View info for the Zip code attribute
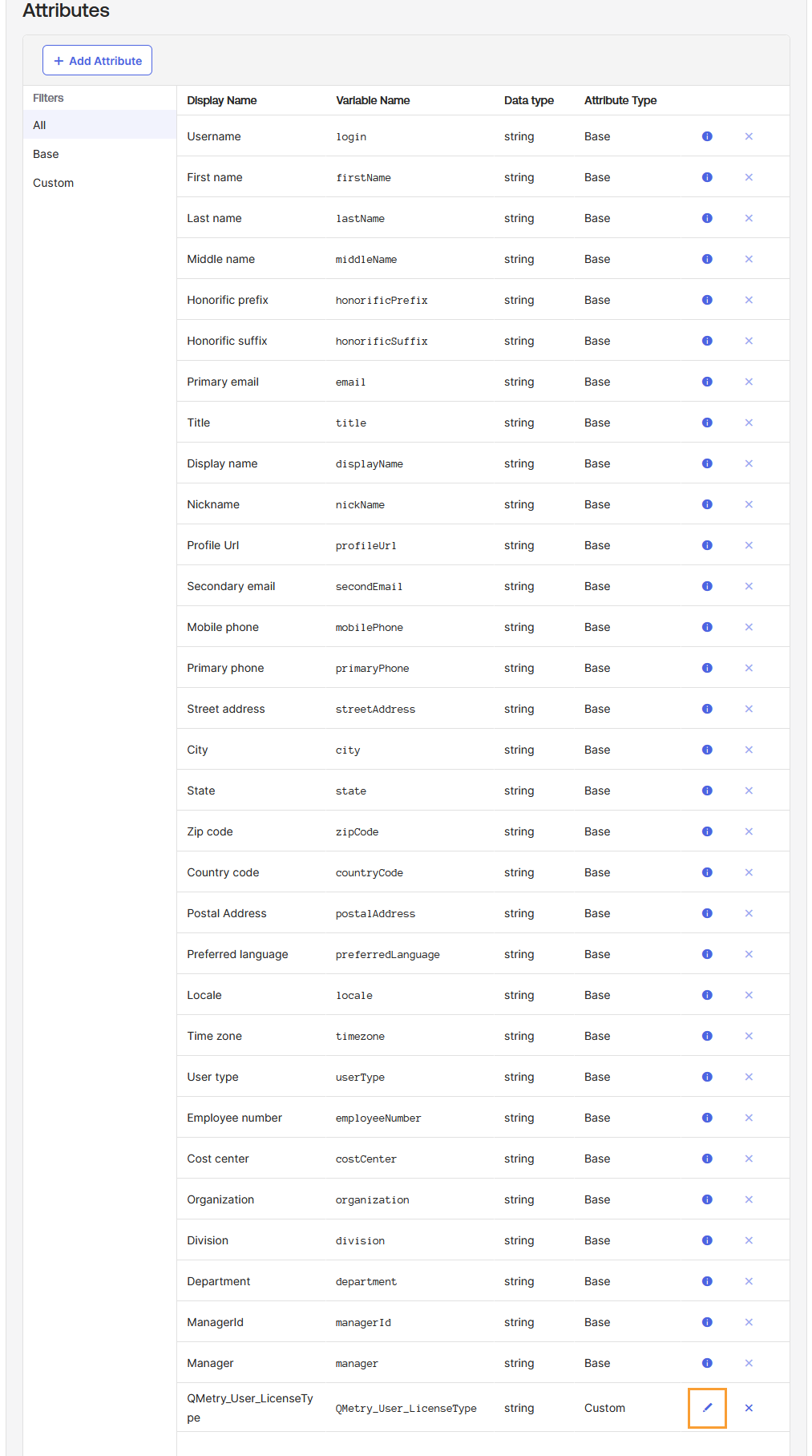Image resolution: width=812 pixels, height=1456 pixels. [x=707, y=831]
